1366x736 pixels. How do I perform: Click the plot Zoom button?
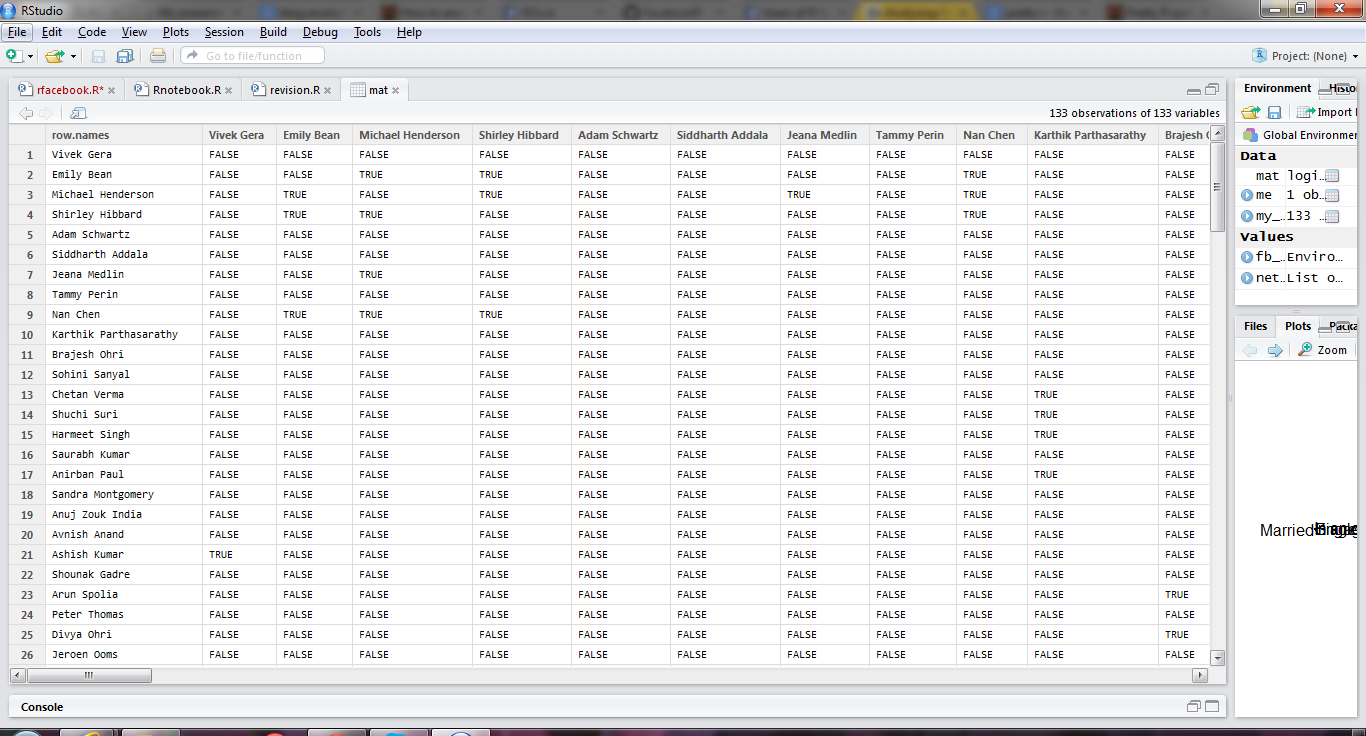(1323, 350)
